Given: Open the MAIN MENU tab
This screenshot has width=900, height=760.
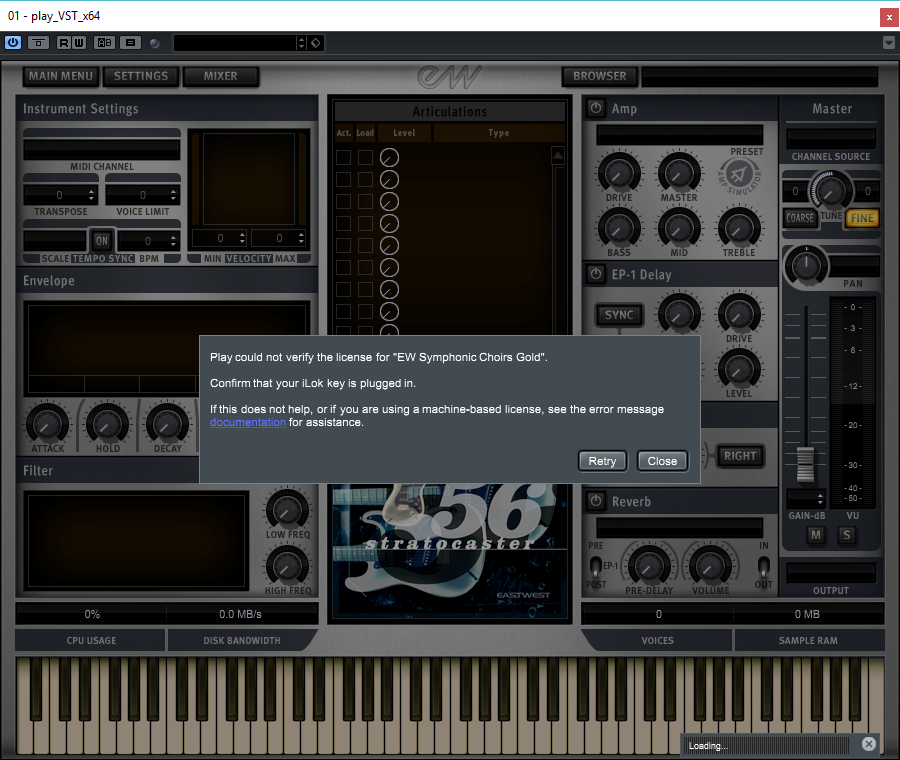Looking at the screenshot, I should [61, 76].
